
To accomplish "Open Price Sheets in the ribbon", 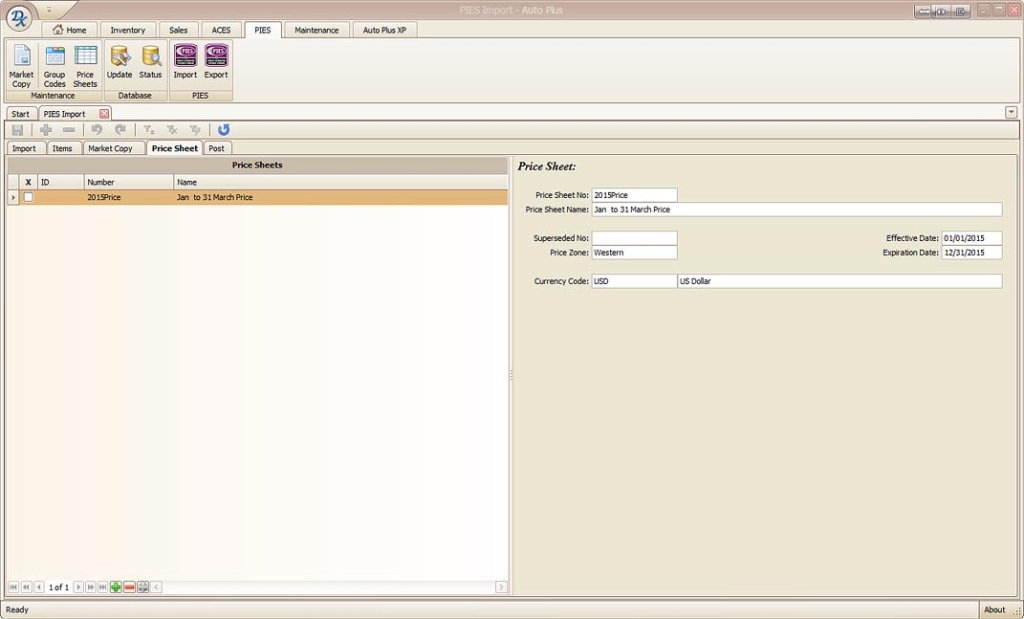I will tap(85, 66).
